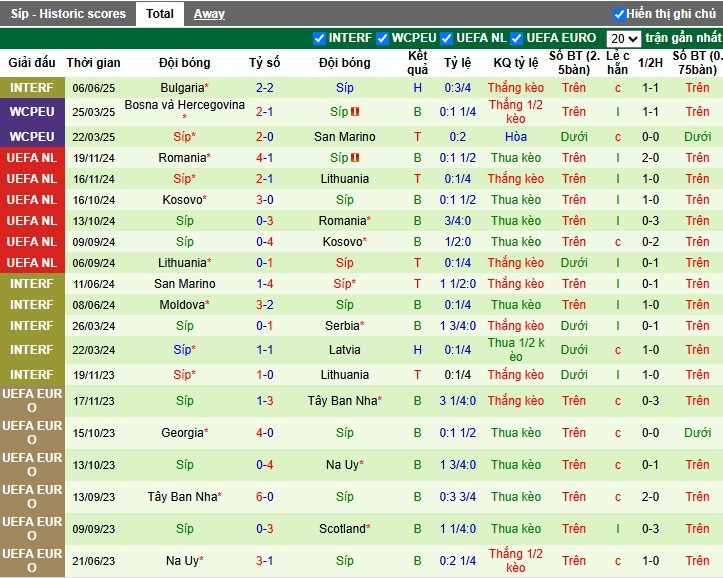Click the Moldova team name
The image size is (723, 578).
tap(182, 304)
